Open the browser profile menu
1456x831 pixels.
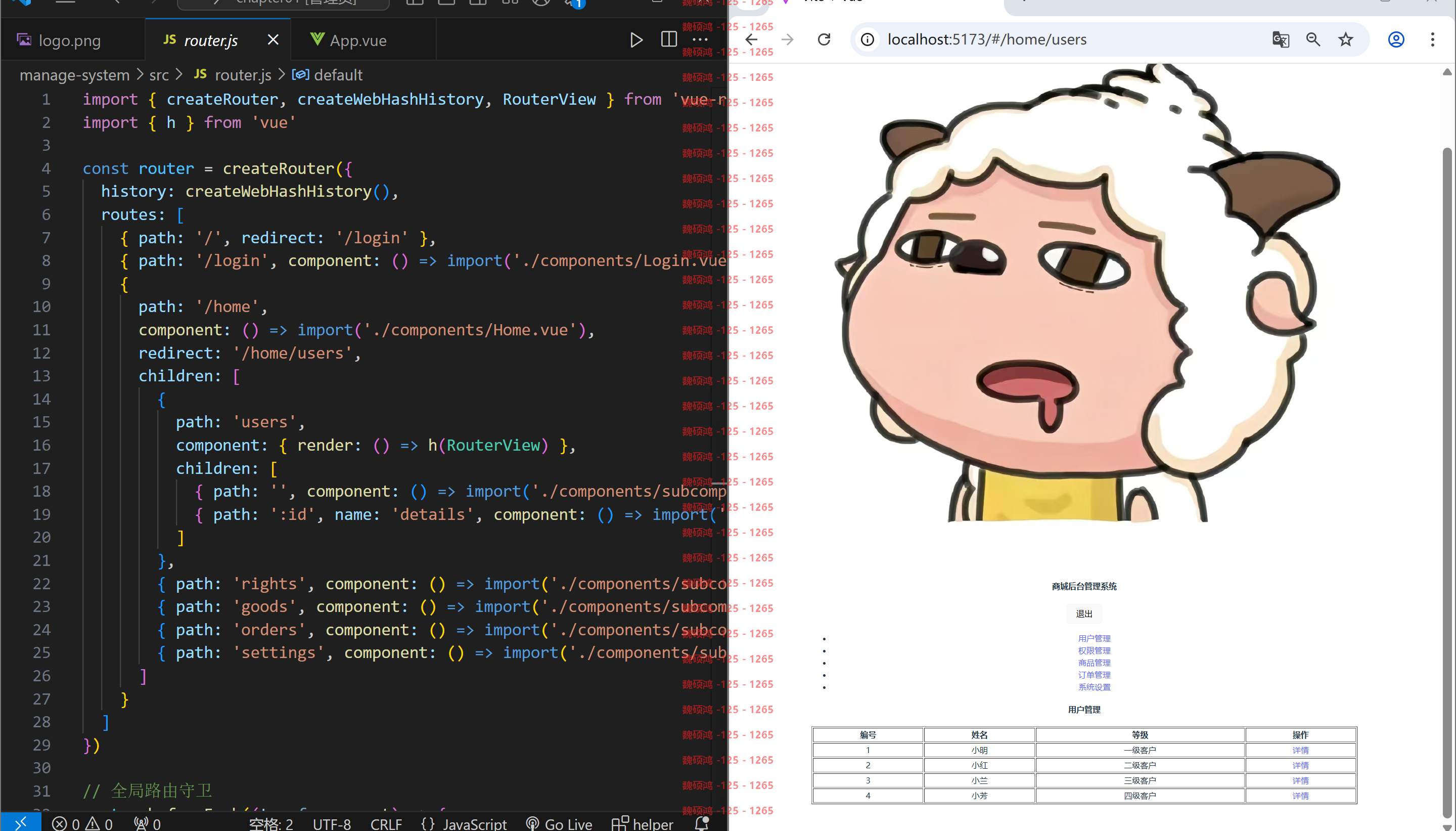click(1395, 39)
